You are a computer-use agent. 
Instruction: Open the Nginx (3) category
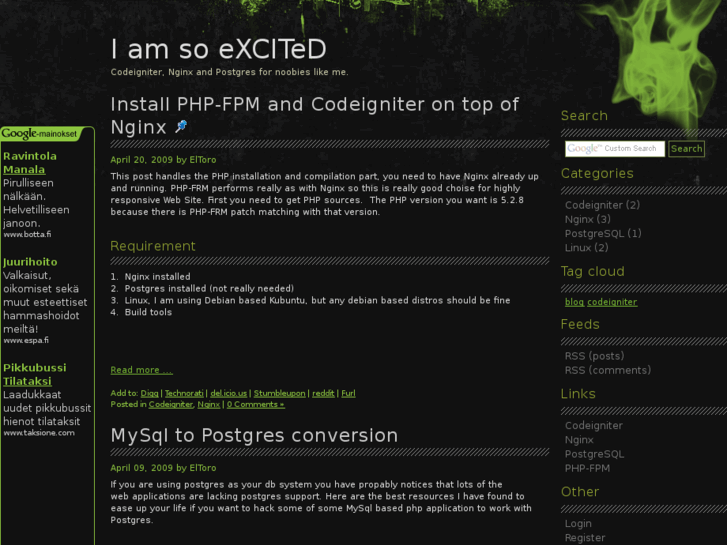click(x=587, y=219)
